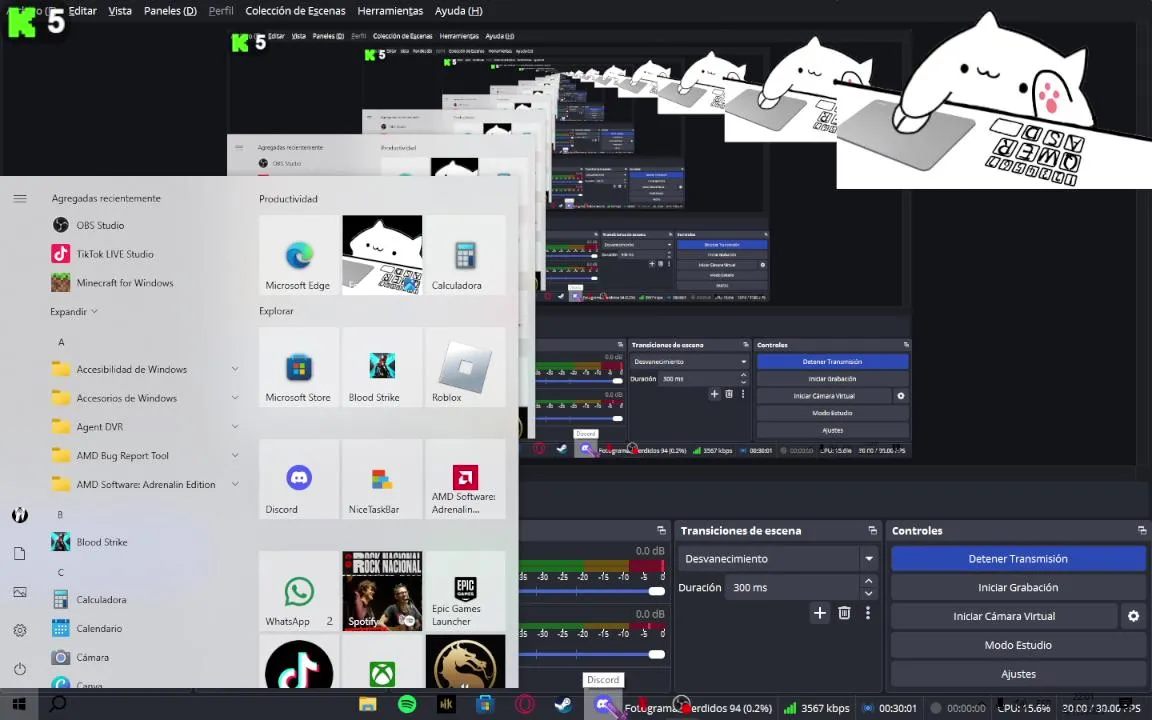1152x720 pixels.
Task: Increase Duración with up arrow
Action: (868, 581)
